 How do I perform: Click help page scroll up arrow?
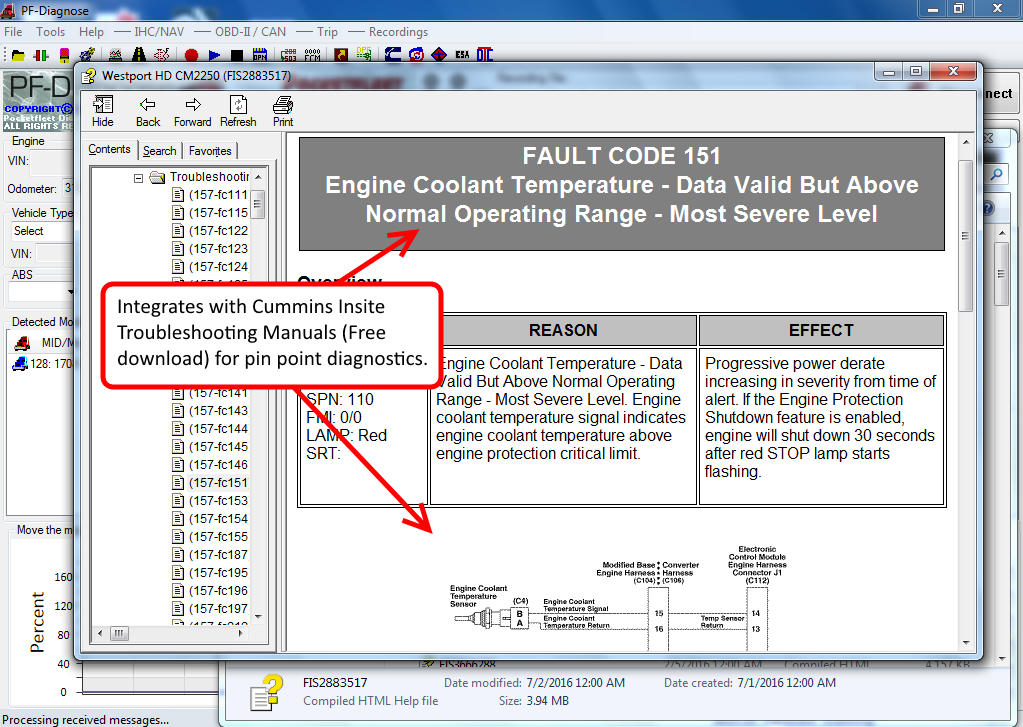point(966,142)
